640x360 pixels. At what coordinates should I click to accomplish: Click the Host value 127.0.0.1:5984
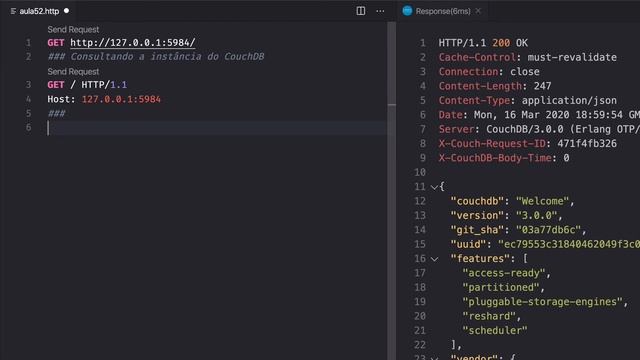coord(121,99)
